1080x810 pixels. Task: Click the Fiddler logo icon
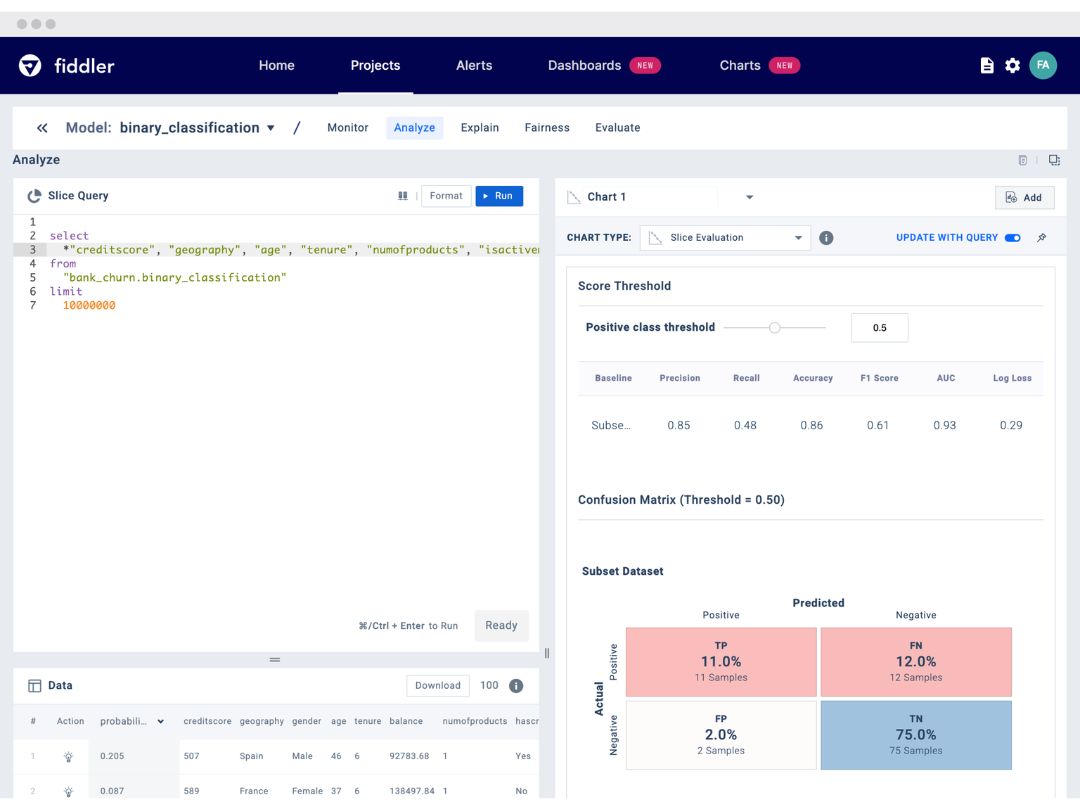[x=30, y=65]
